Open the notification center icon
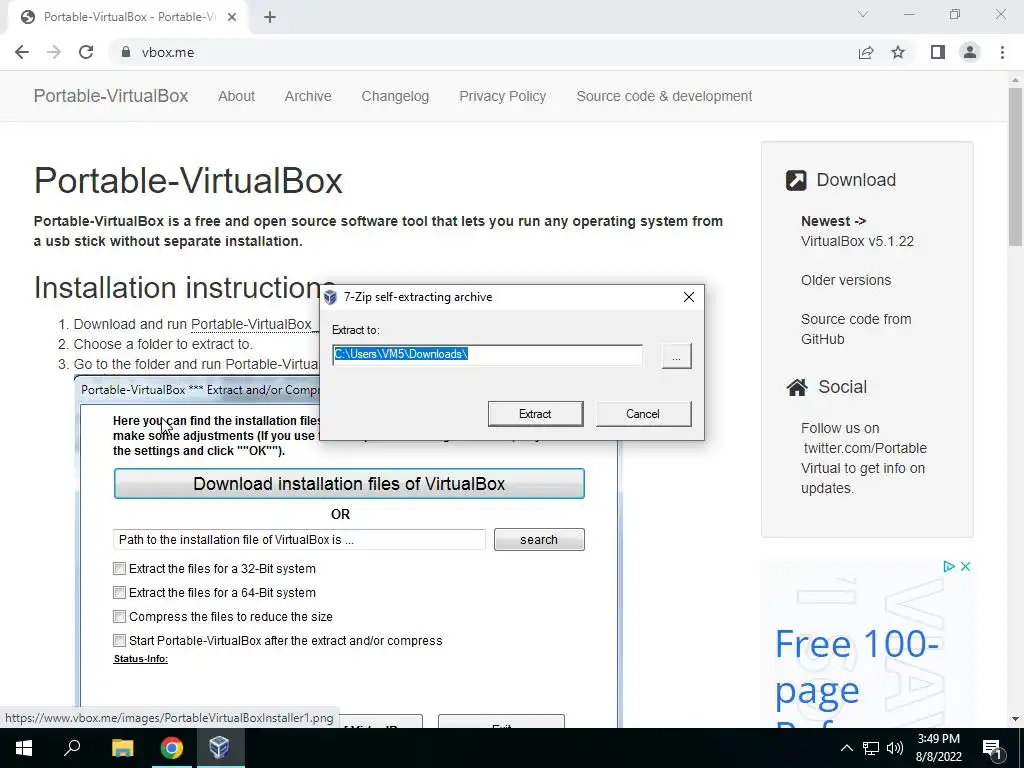This screenshot has width=1024, height=768. click(992, 748)
